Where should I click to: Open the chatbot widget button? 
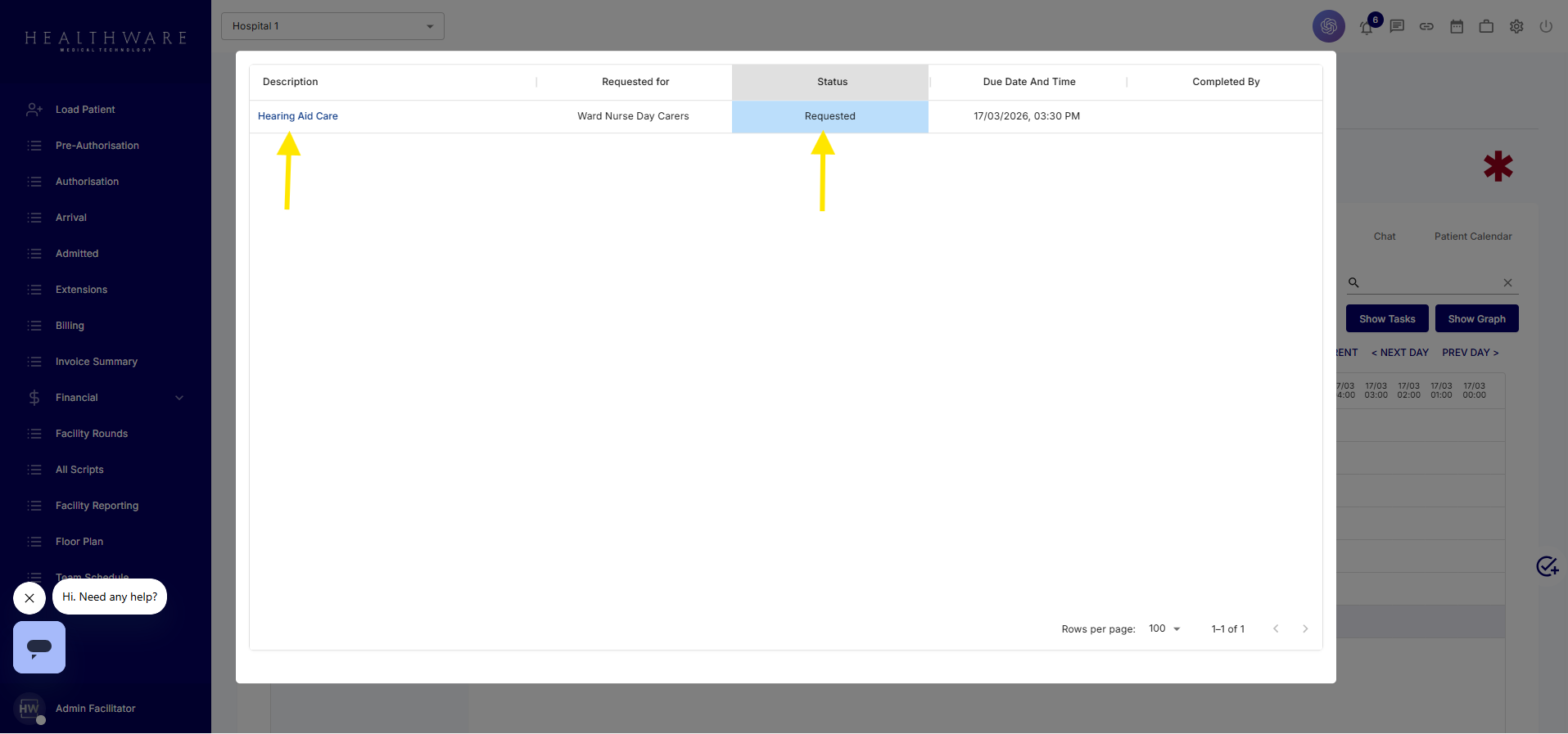click(39, 647)
